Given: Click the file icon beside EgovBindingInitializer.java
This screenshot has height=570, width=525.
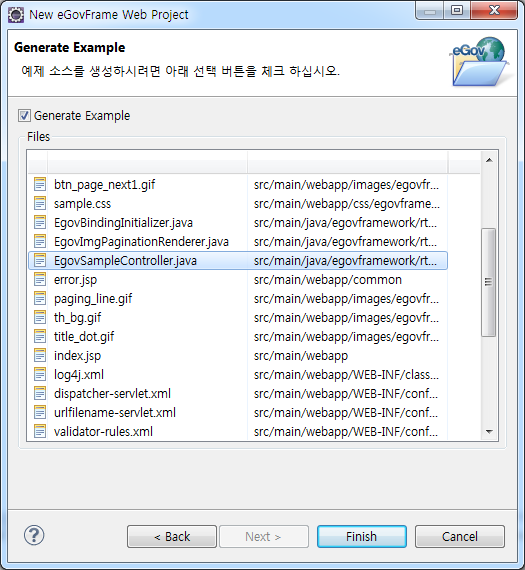Looking at the screenshot, I should point(40,222).
